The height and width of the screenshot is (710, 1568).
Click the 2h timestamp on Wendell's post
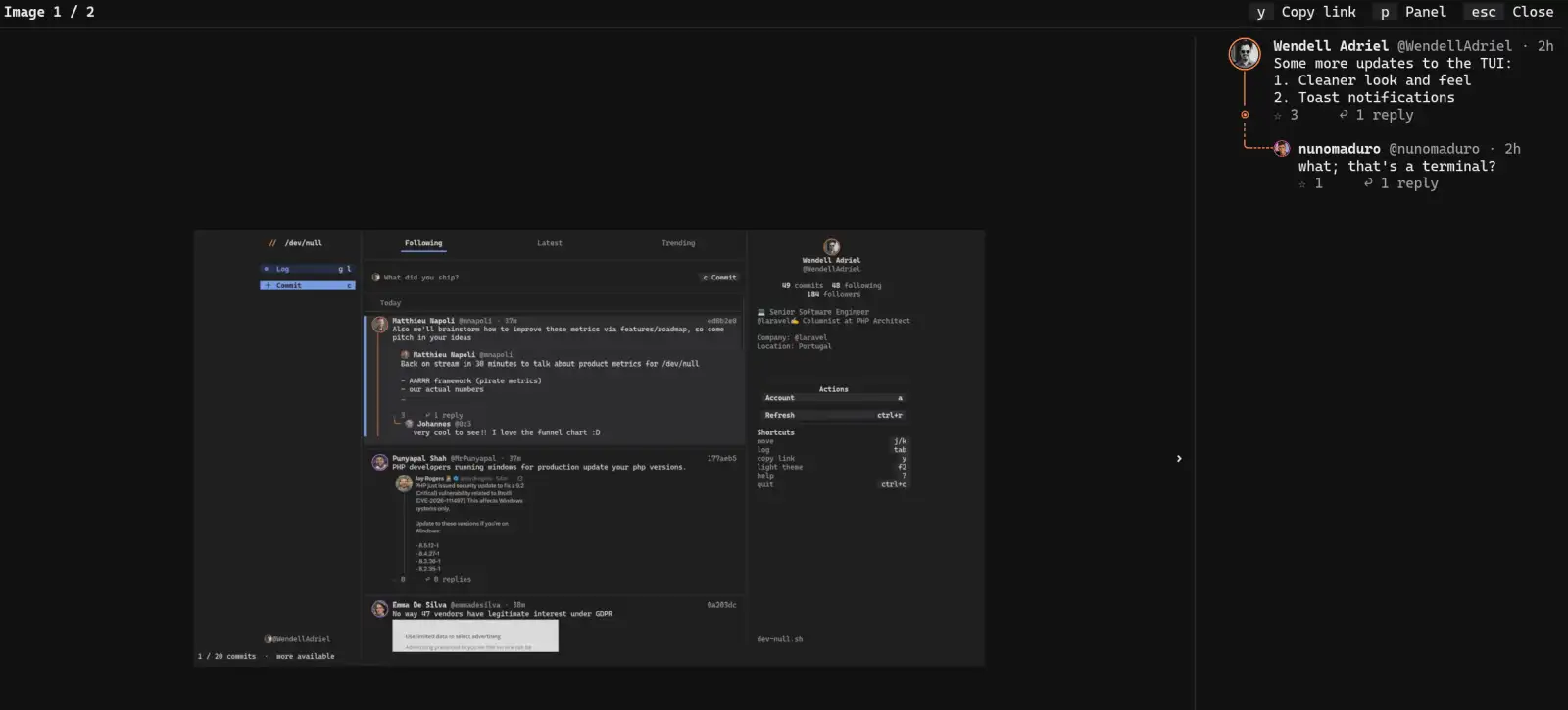click(1545, 46)
